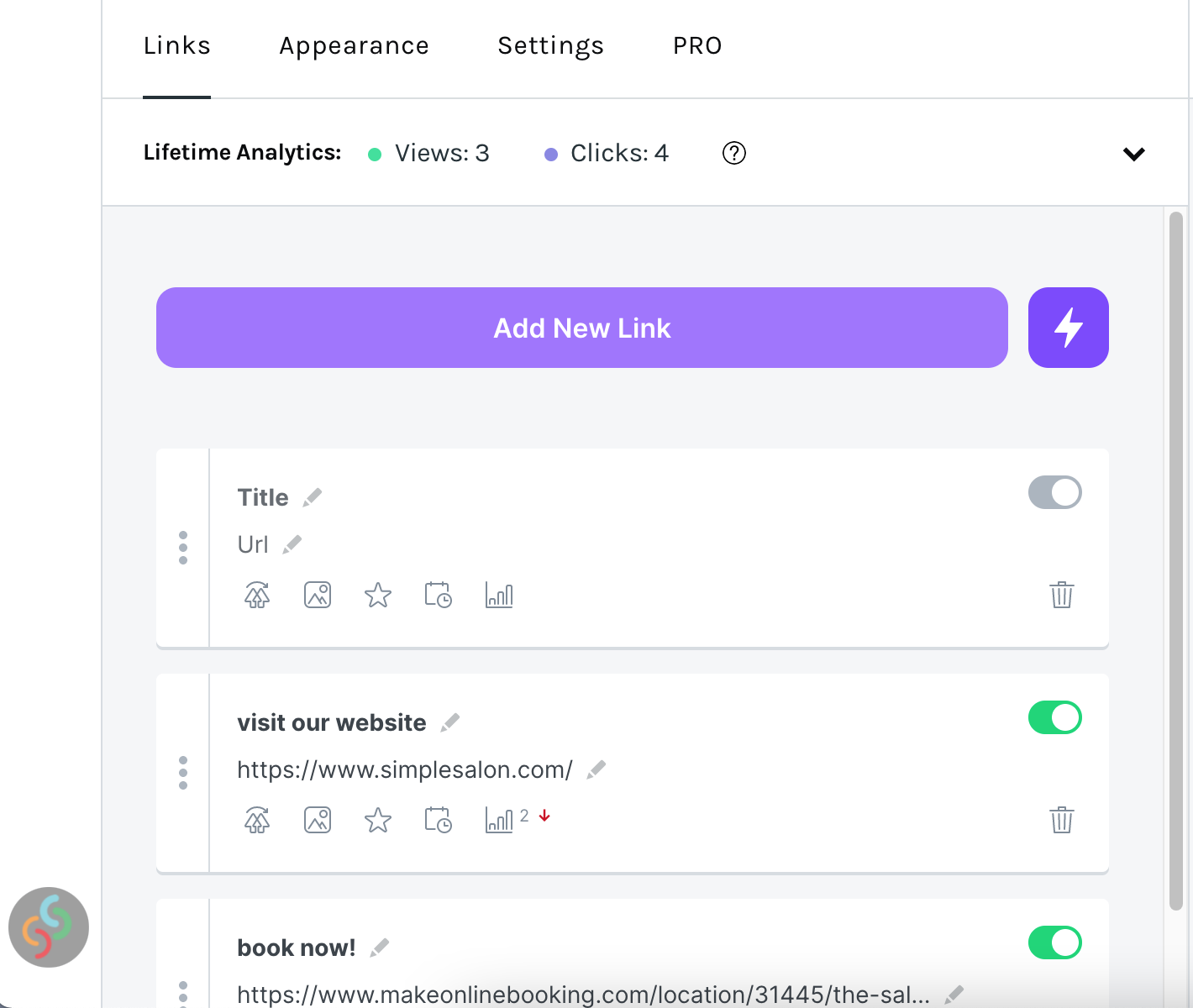This screenshot has width=1193, height=1008.
Task: Enable the toggle on the Title link card
Action: click(1055, 492)
